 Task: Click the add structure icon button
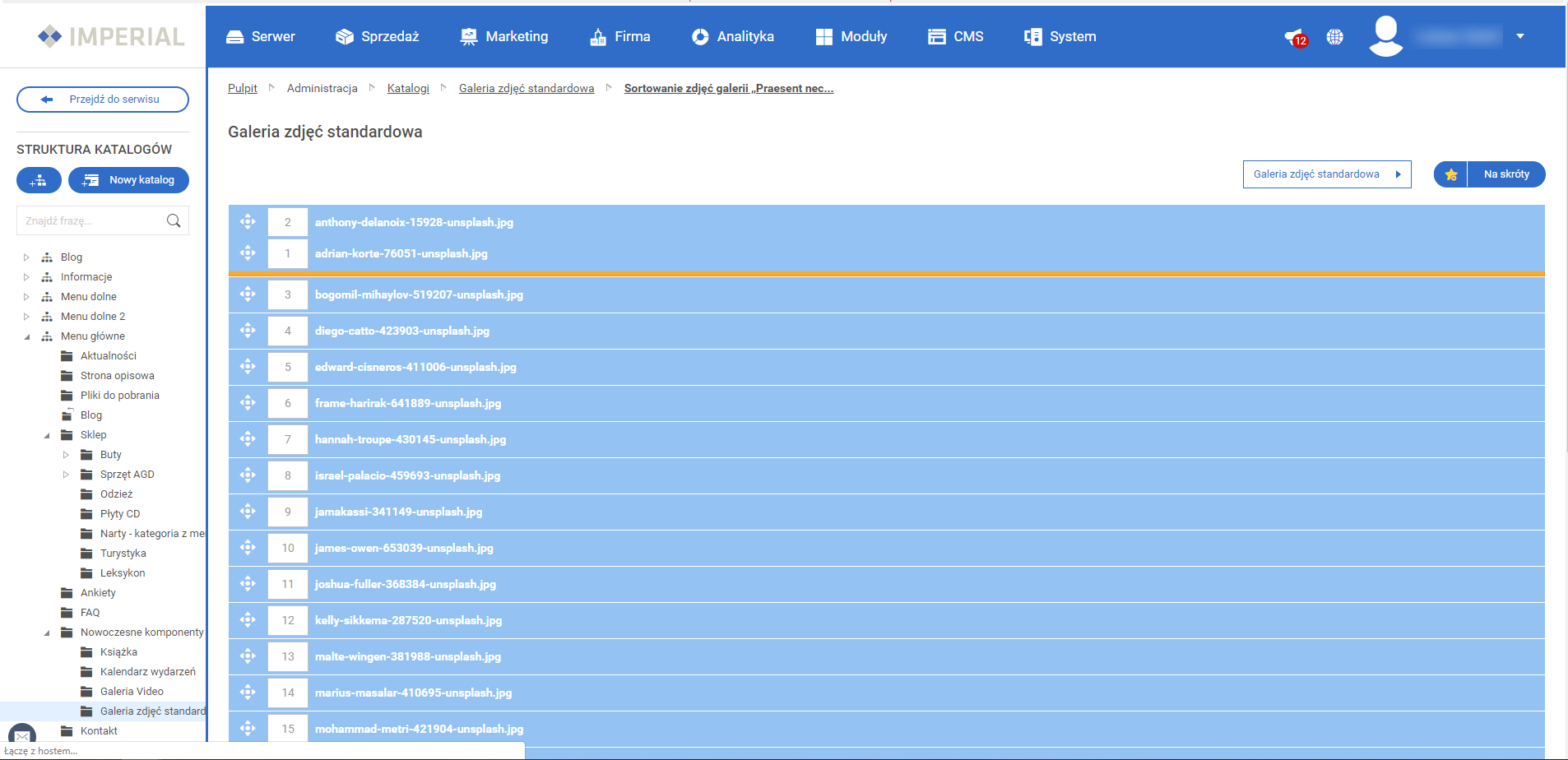tap(39, 180)
